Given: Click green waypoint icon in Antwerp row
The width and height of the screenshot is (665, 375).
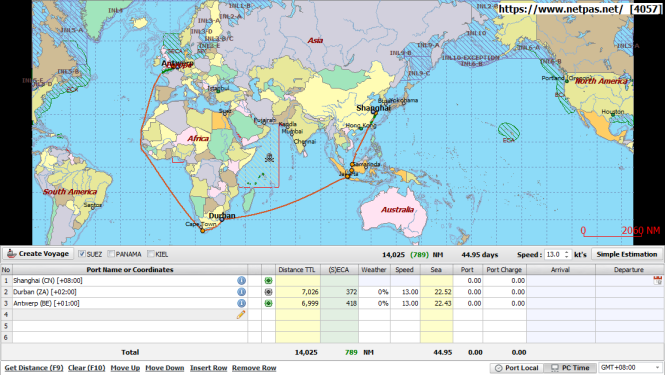Looking at the screenshot, I should (268, 303).
